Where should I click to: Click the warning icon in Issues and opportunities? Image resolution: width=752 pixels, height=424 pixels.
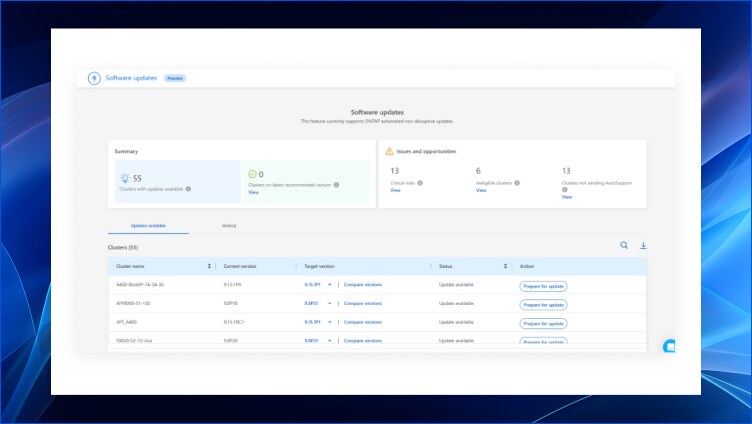(x=389, y=151)
